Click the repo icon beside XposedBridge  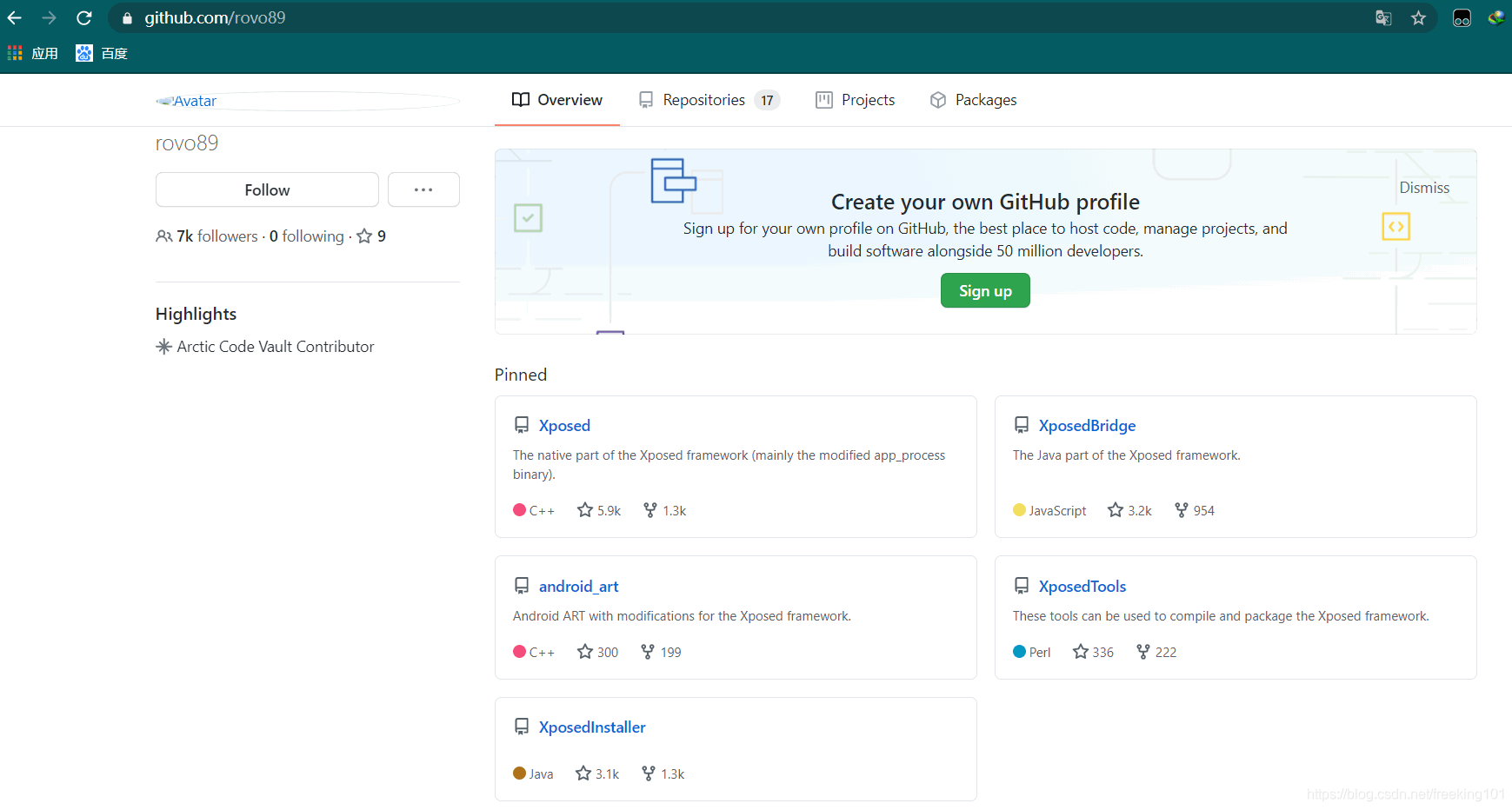point(1022,425)
